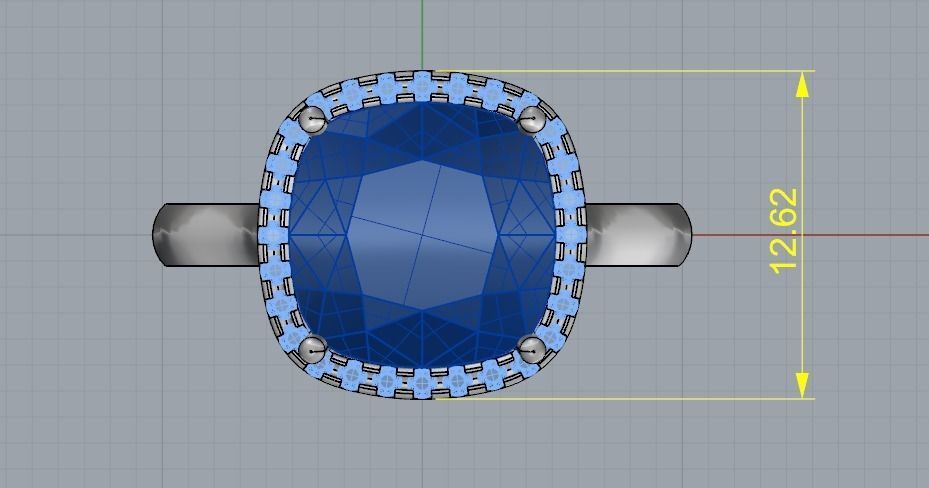Select the lower yellow dimension arrowhead
This screenshot has width=929, height=488.
click(x=802, y=385)
